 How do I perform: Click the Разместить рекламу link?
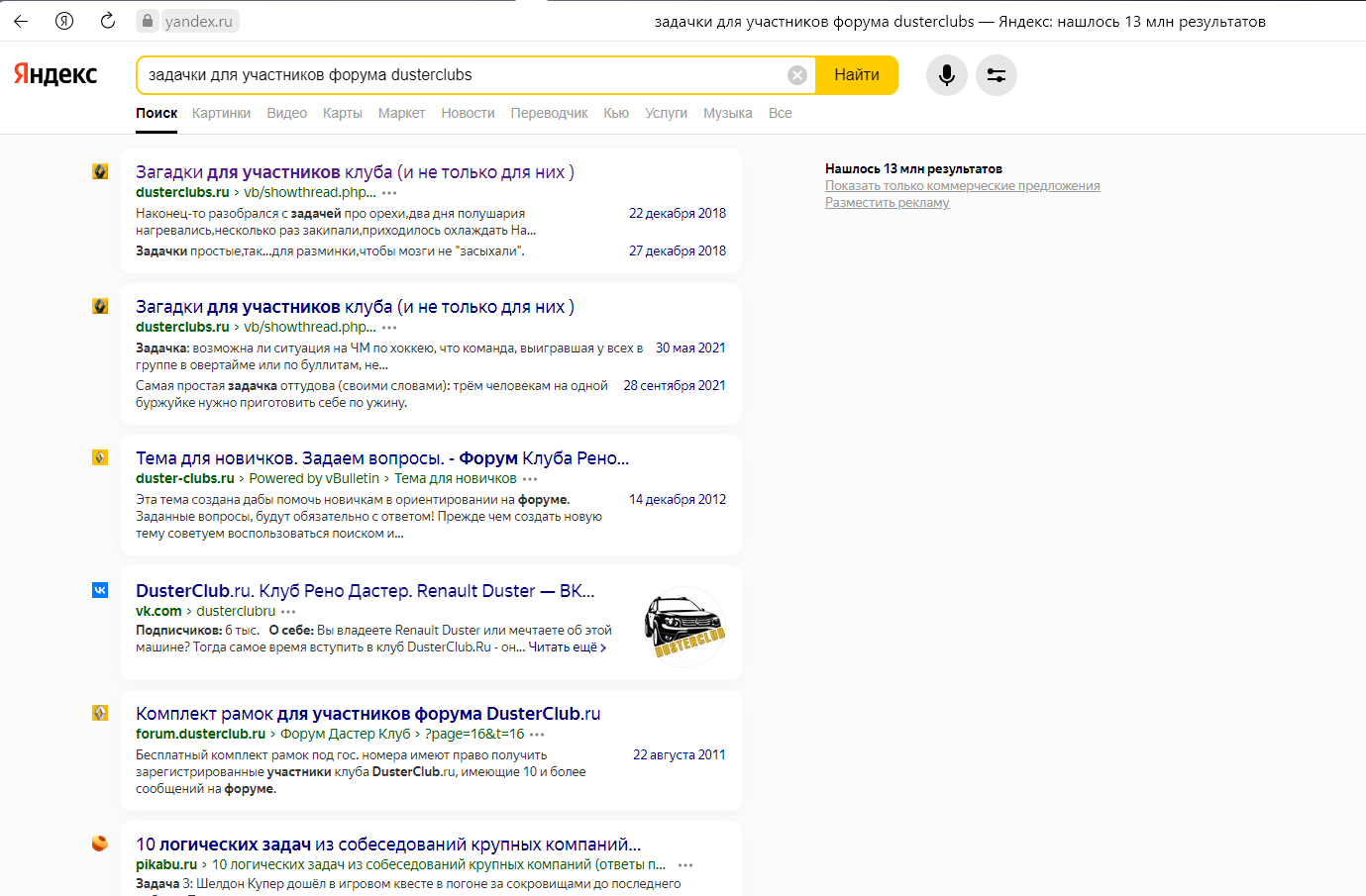pos(888,203)
